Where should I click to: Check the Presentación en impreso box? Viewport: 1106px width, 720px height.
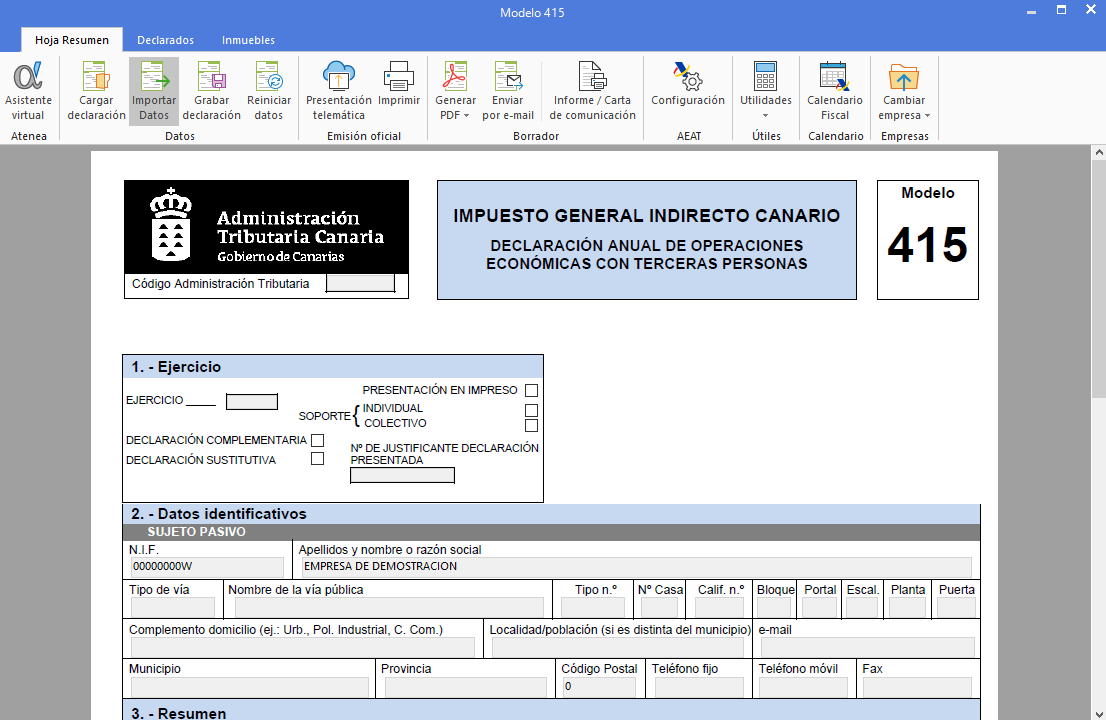coord(531,391)
